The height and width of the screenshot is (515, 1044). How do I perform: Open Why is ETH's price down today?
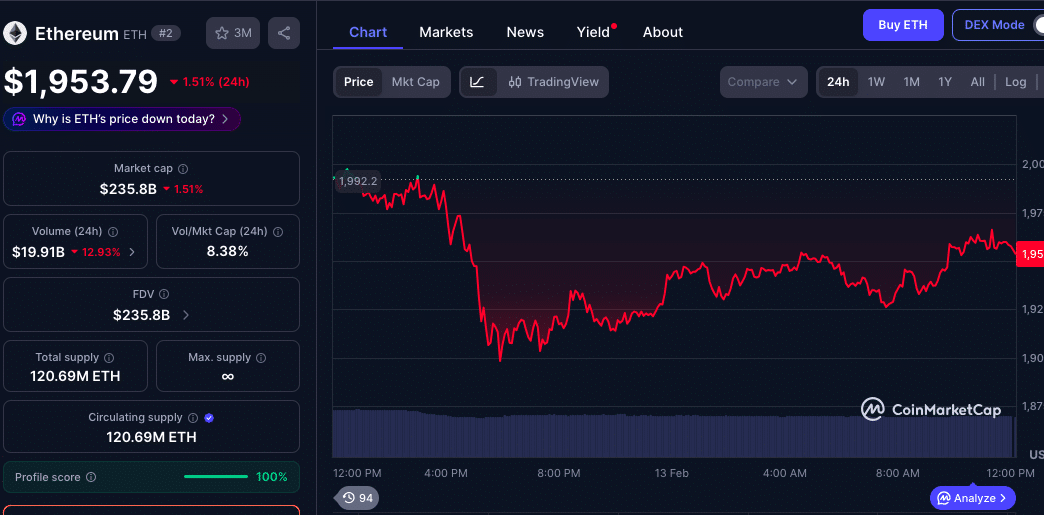(122, 119)
